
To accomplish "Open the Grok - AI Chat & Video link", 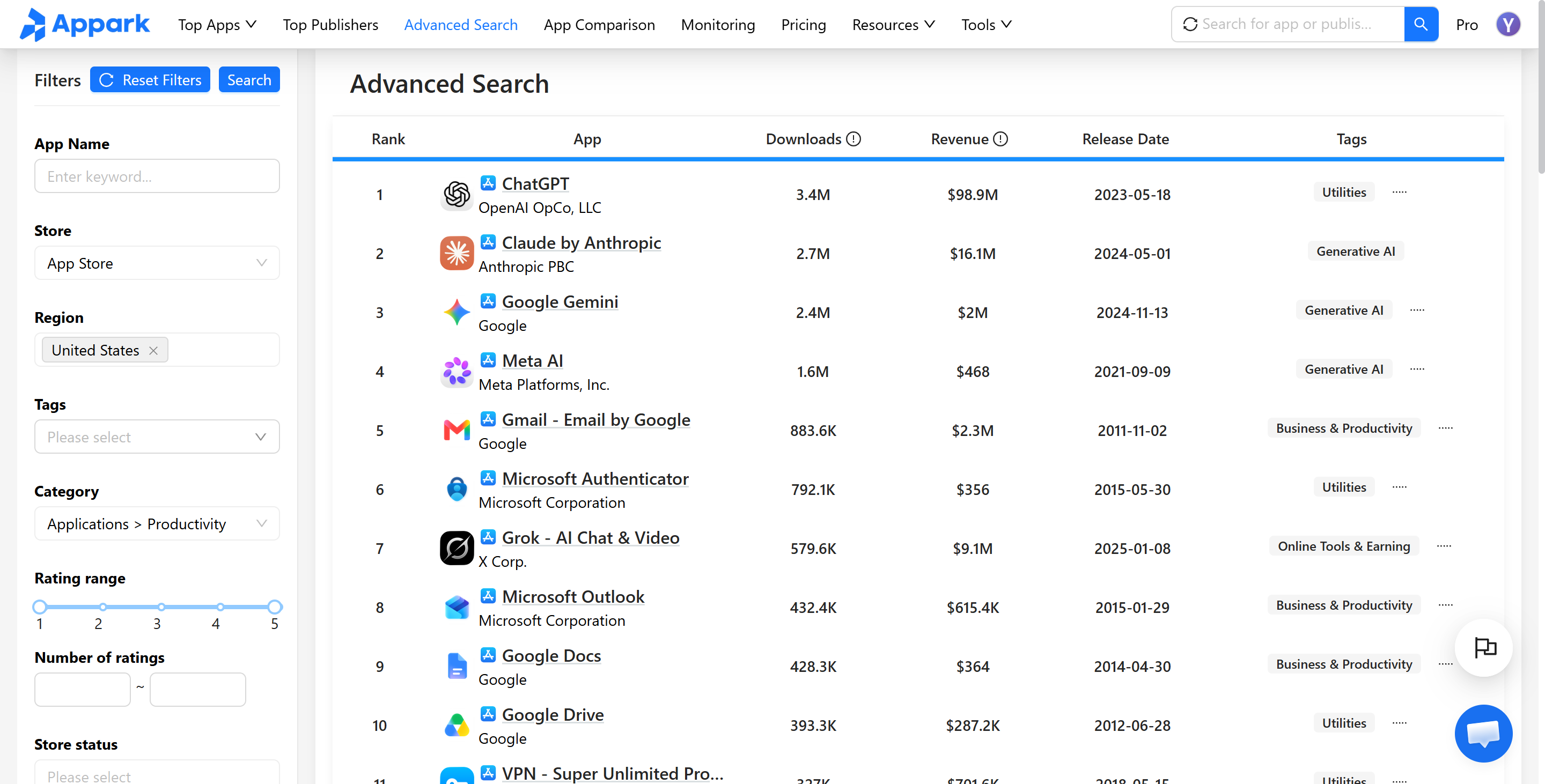I will pyautogui.click(x=590, y=538).
